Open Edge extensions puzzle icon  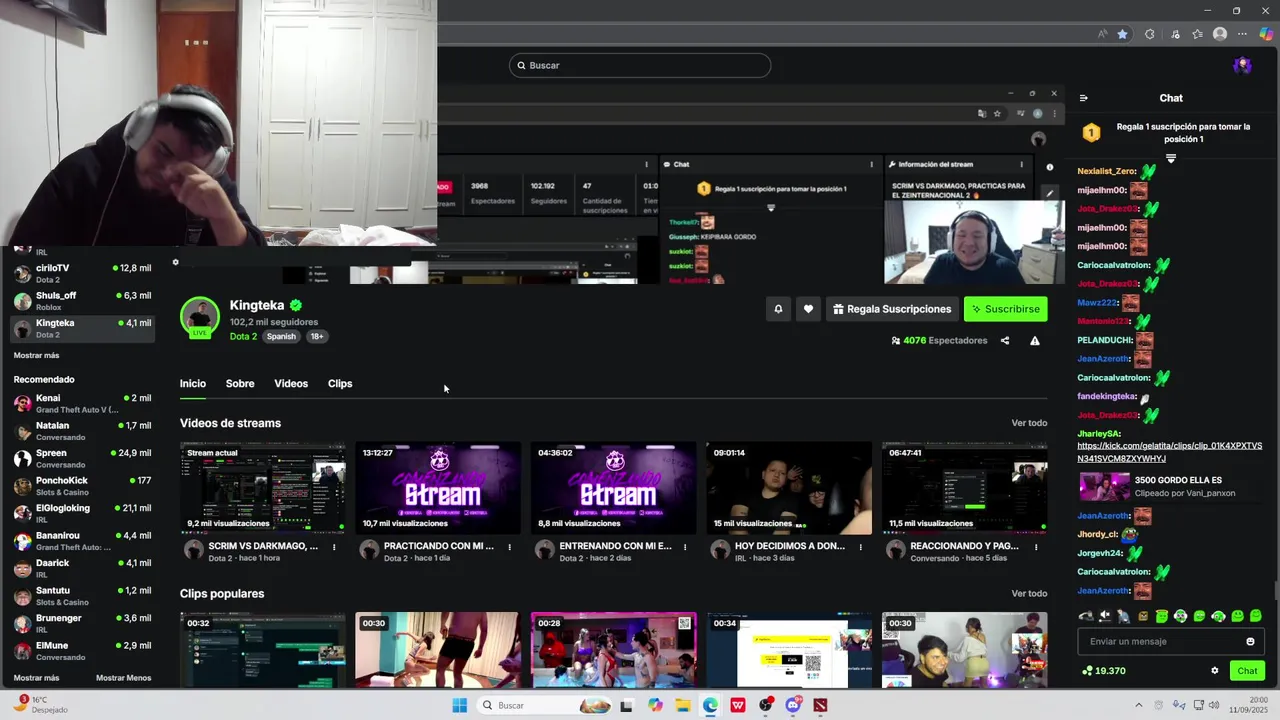pyautogui.click(x=1149, y=34)
